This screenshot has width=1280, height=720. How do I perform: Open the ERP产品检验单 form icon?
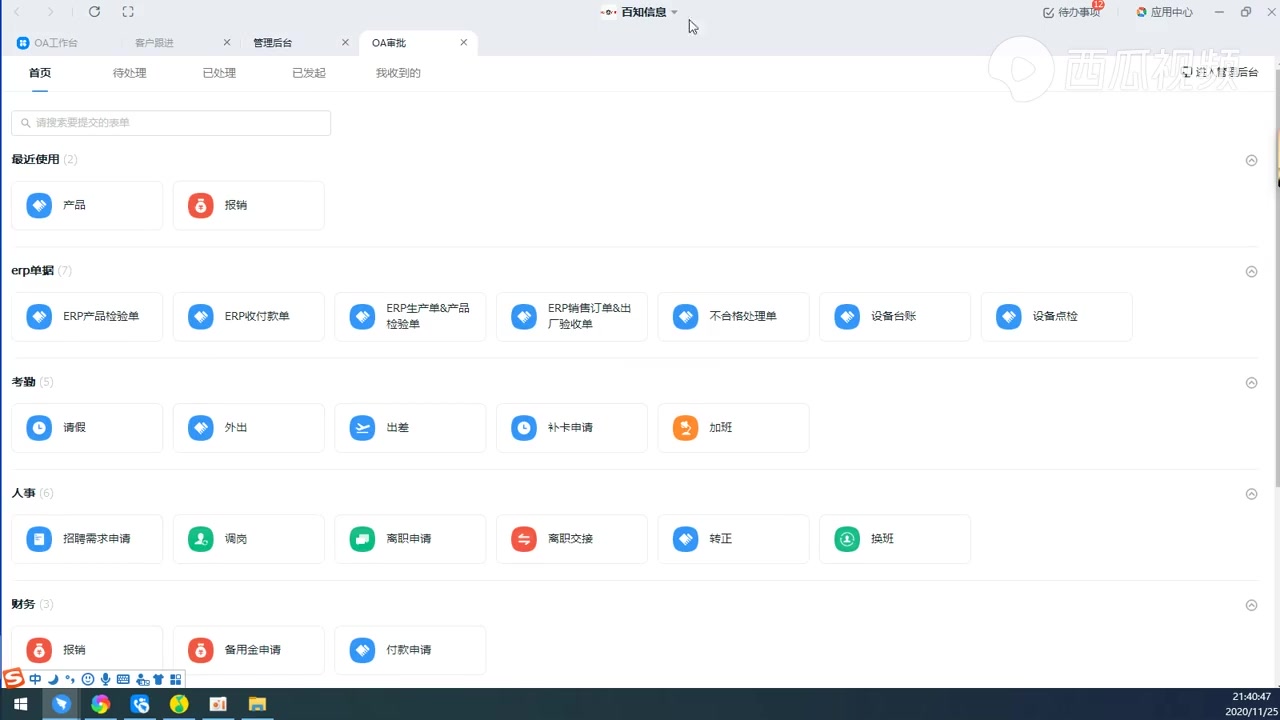[x=39, y=316]
